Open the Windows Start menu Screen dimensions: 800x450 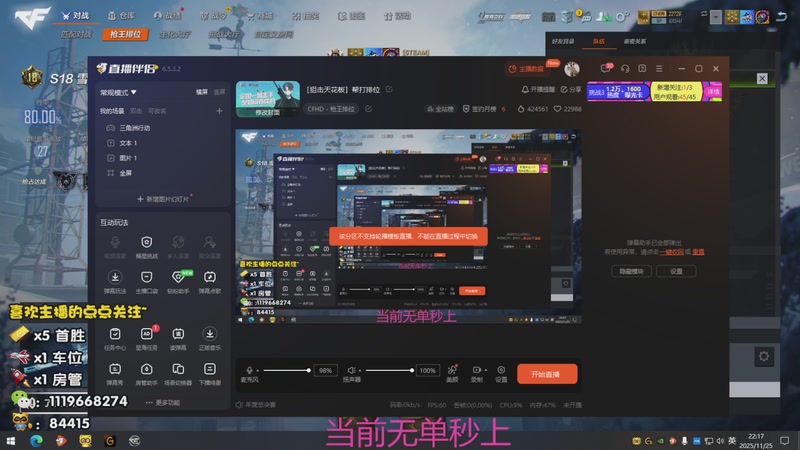10,441
